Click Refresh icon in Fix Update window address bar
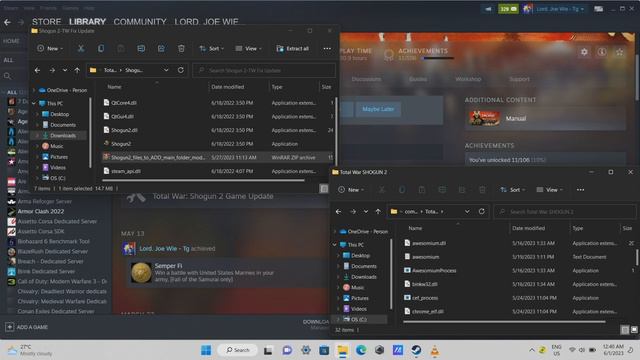This screenshot has height=360, width=640. pos(181,70)
